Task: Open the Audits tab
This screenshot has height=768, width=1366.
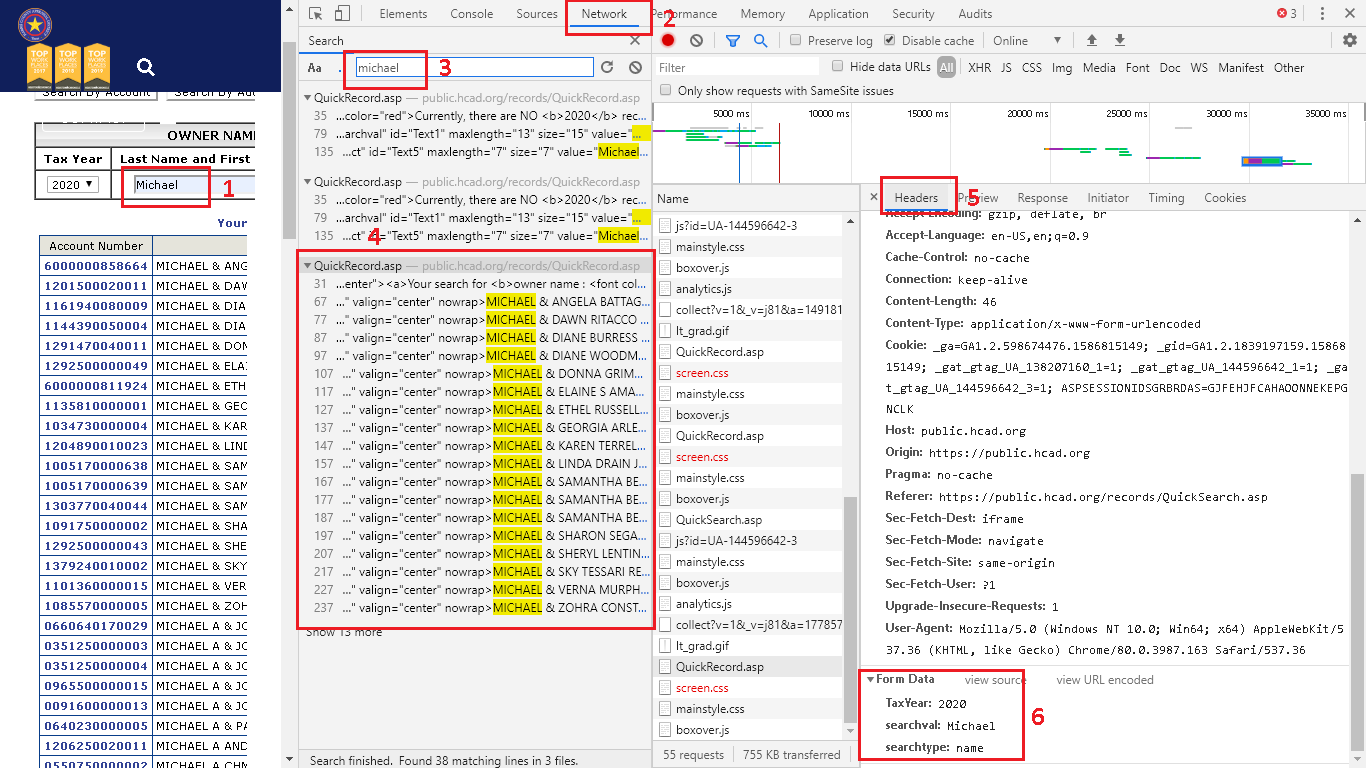Action: pyautogui.click(x=975, y=14)
